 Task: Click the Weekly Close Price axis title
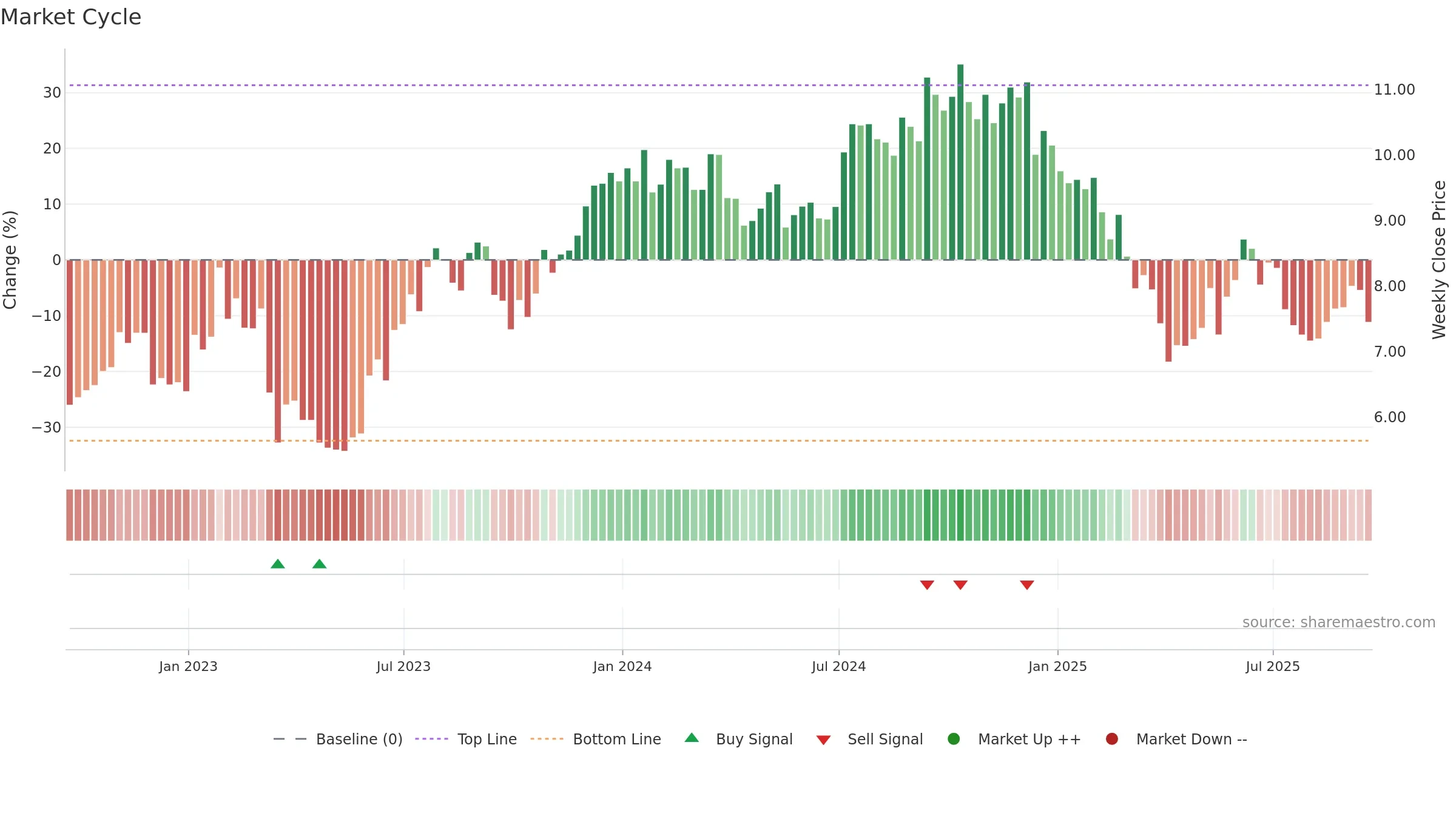pos(1439,260)
